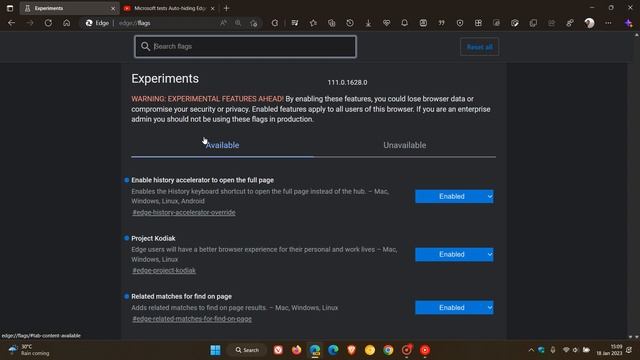Activate Read aloud icon in address bar
This screenshot has height=360, width=640.
pyautogui.click(x=223, y=23)
